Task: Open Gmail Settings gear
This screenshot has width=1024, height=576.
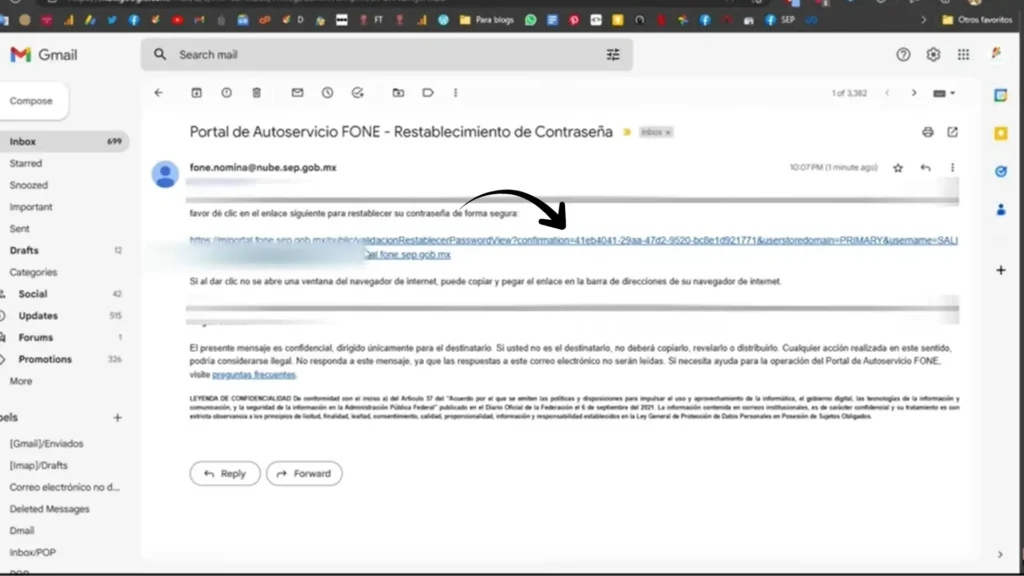Action: [933, 55]
